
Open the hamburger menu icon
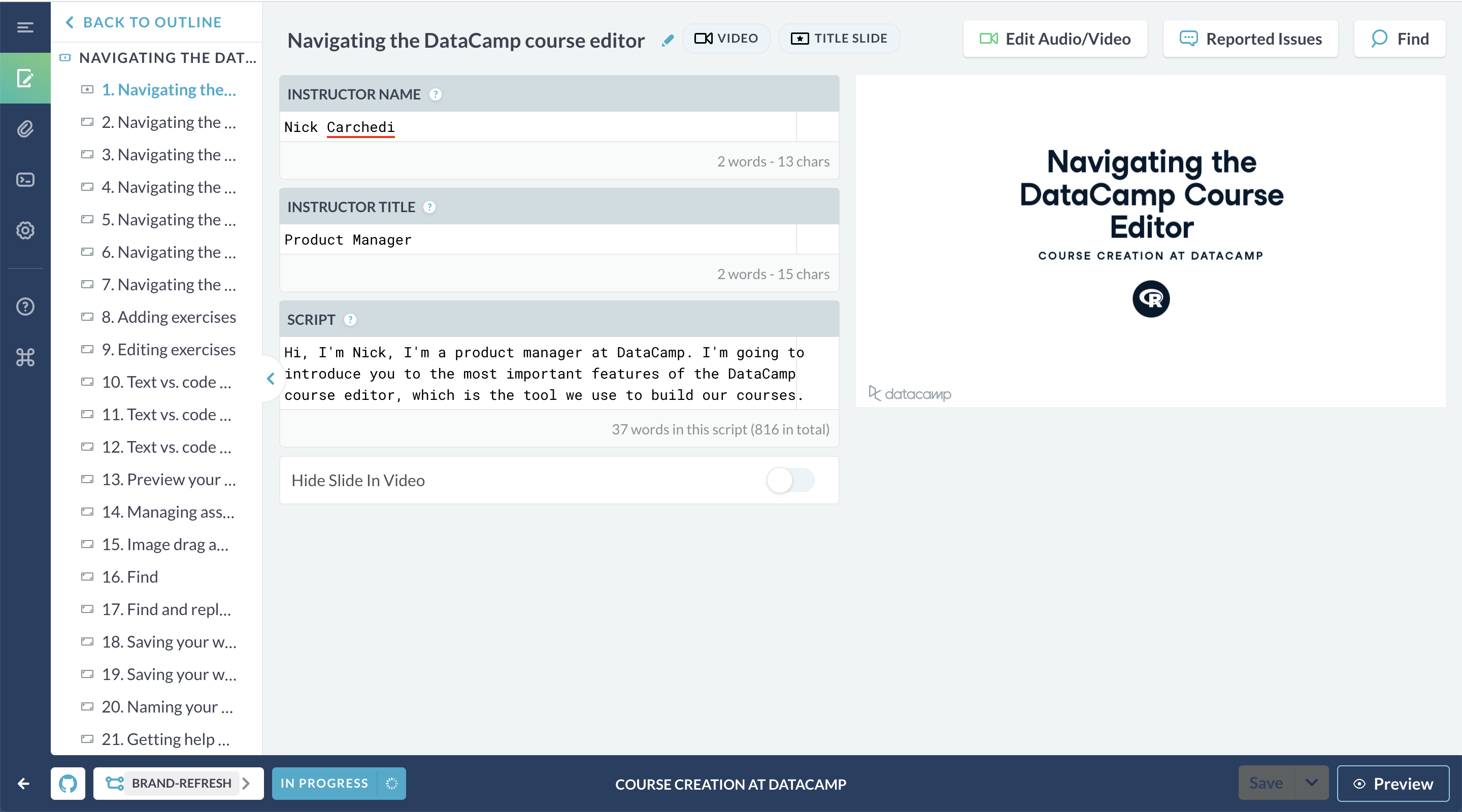point(25,27)
